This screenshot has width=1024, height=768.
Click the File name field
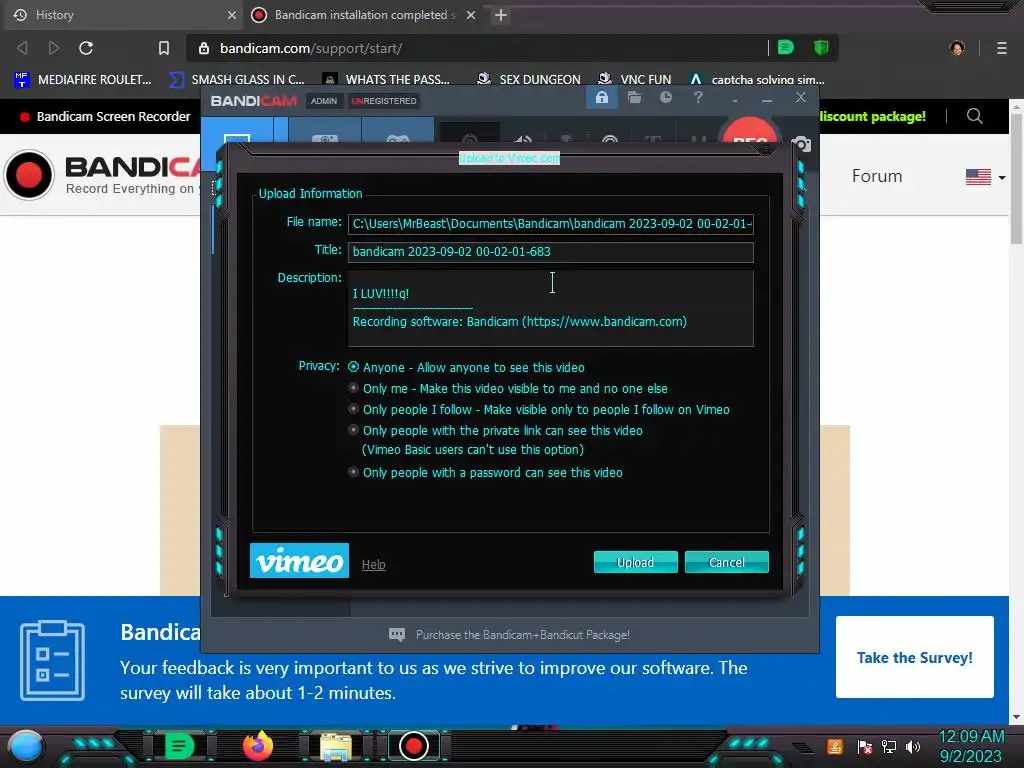pyautogui.click(x=551, y=223)
